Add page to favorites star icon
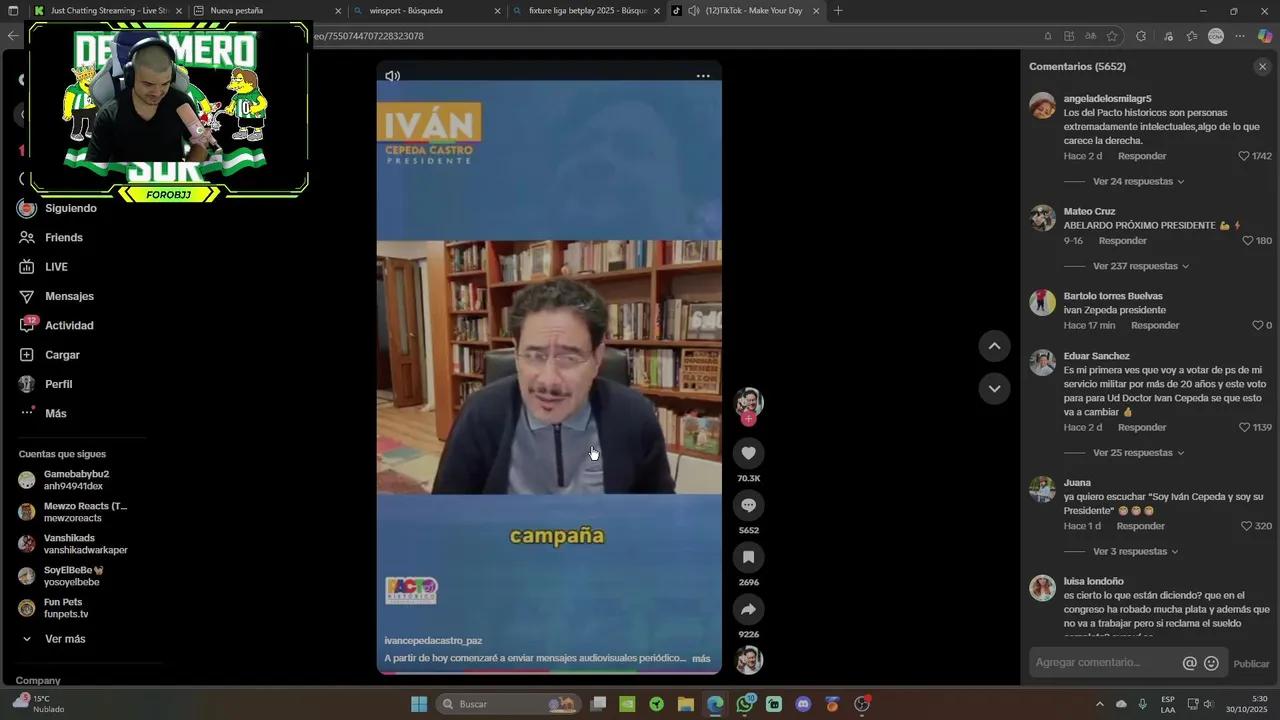Viewport: 1280px width, 720px height. [1112, 36]
